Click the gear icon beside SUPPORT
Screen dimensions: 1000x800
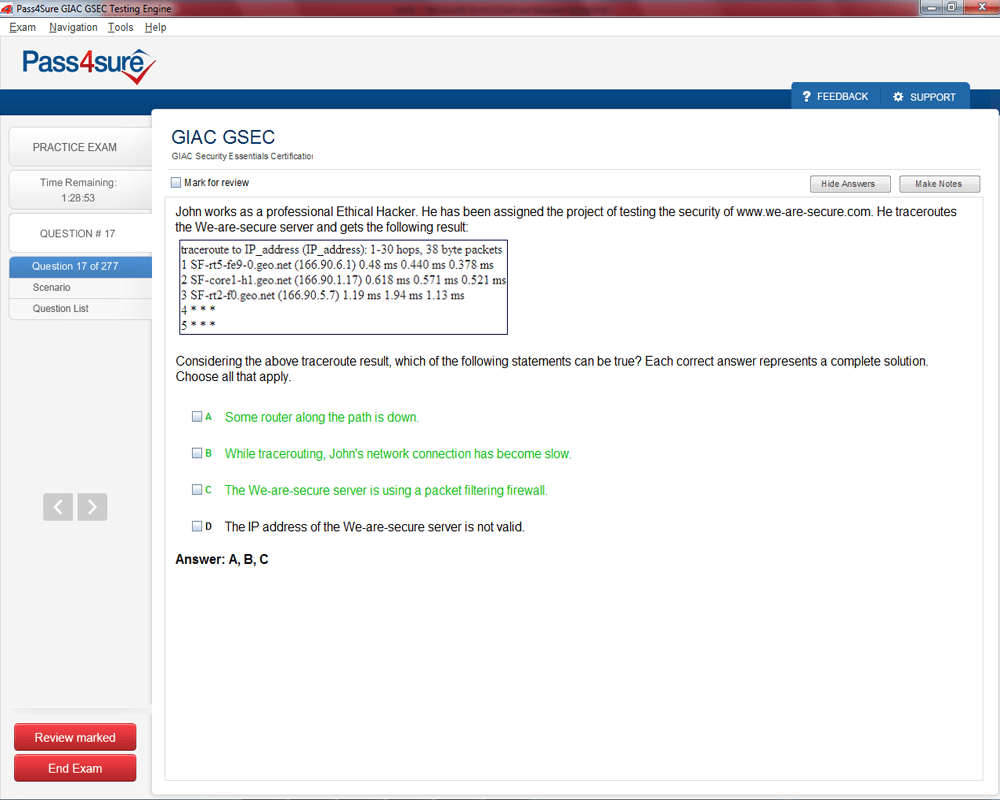click(898, 97)
